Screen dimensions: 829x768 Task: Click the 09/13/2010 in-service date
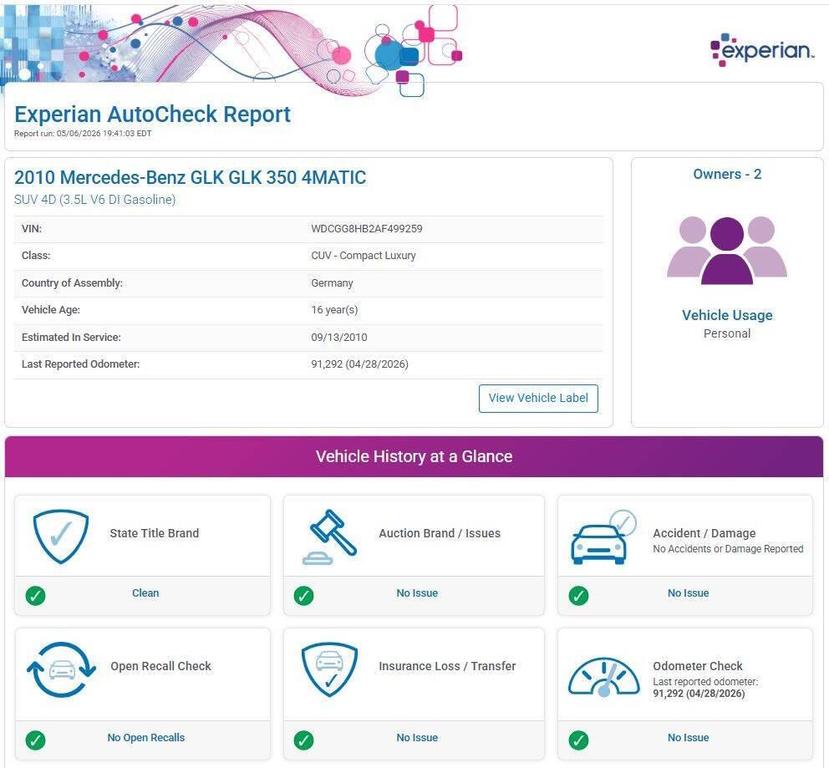339,337
